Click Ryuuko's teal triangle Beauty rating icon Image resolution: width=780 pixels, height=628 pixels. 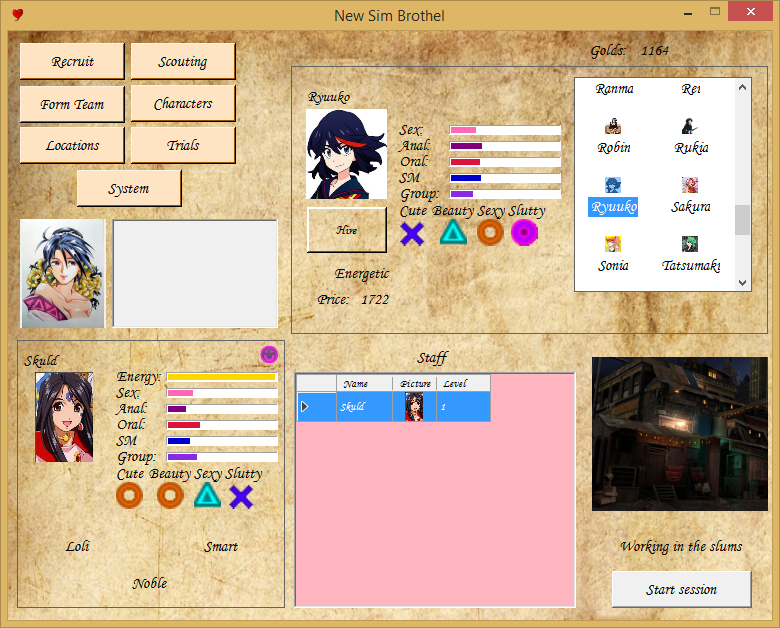point(454,232)
